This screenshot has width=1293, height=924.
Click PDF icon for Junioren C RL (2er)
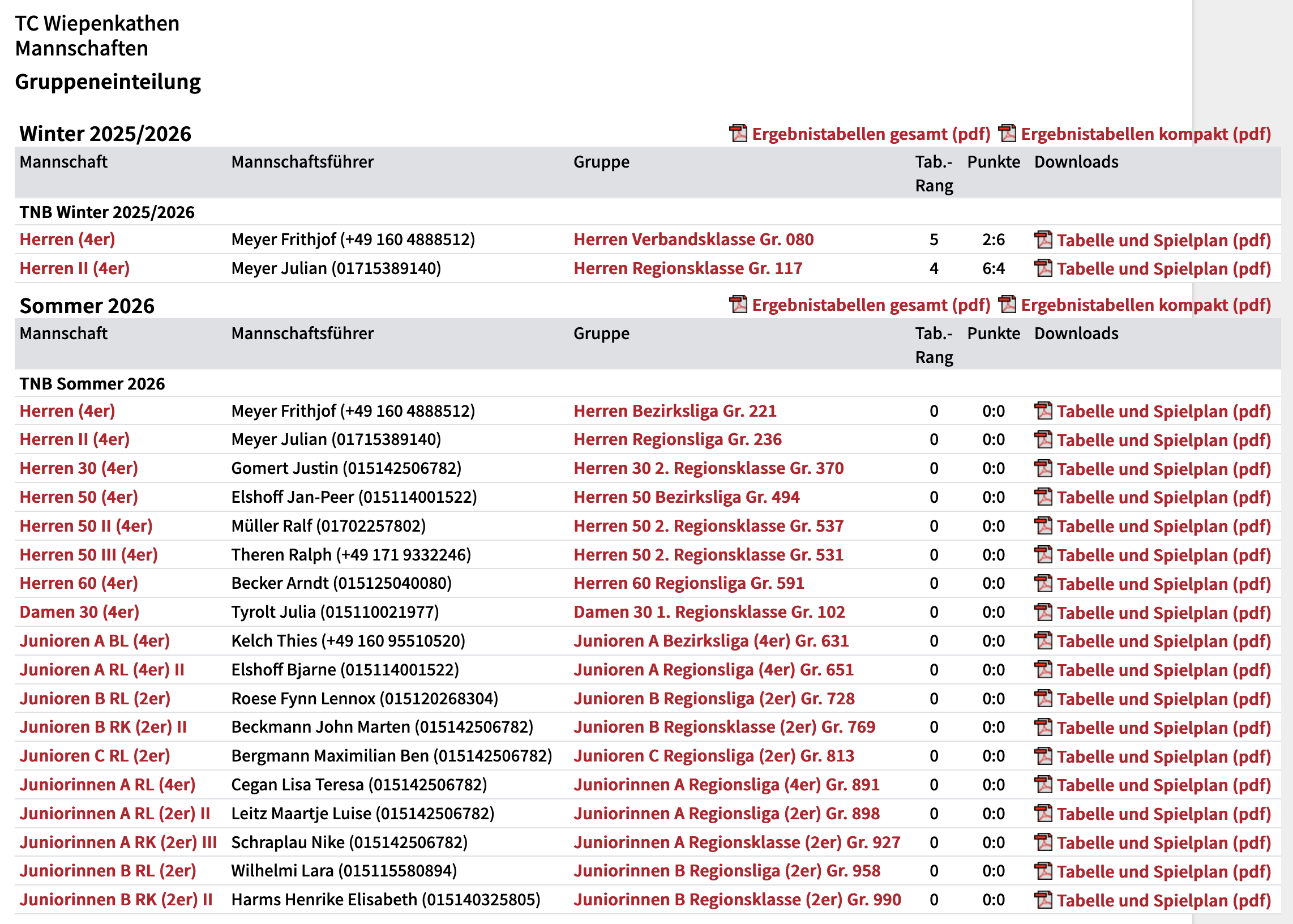click(1044, 756)
